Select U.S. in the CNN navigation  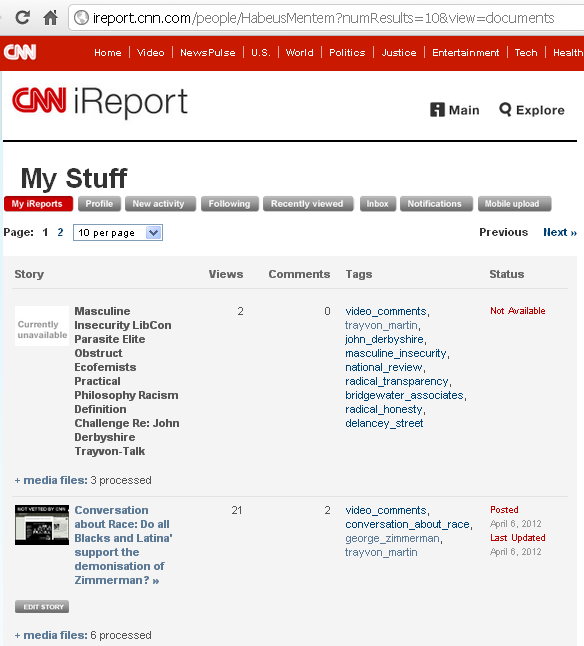coord(261,53)
